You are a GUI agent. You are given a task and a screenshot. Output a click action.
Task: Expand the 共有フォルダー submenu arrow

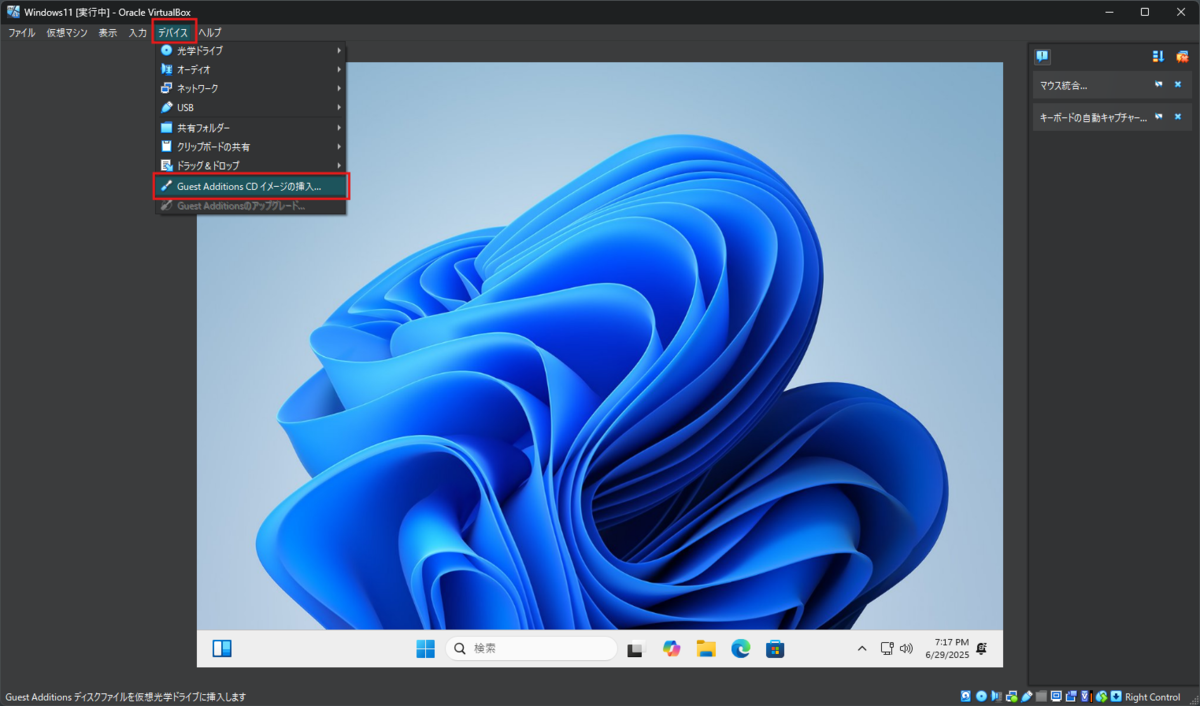pos(339,128)
